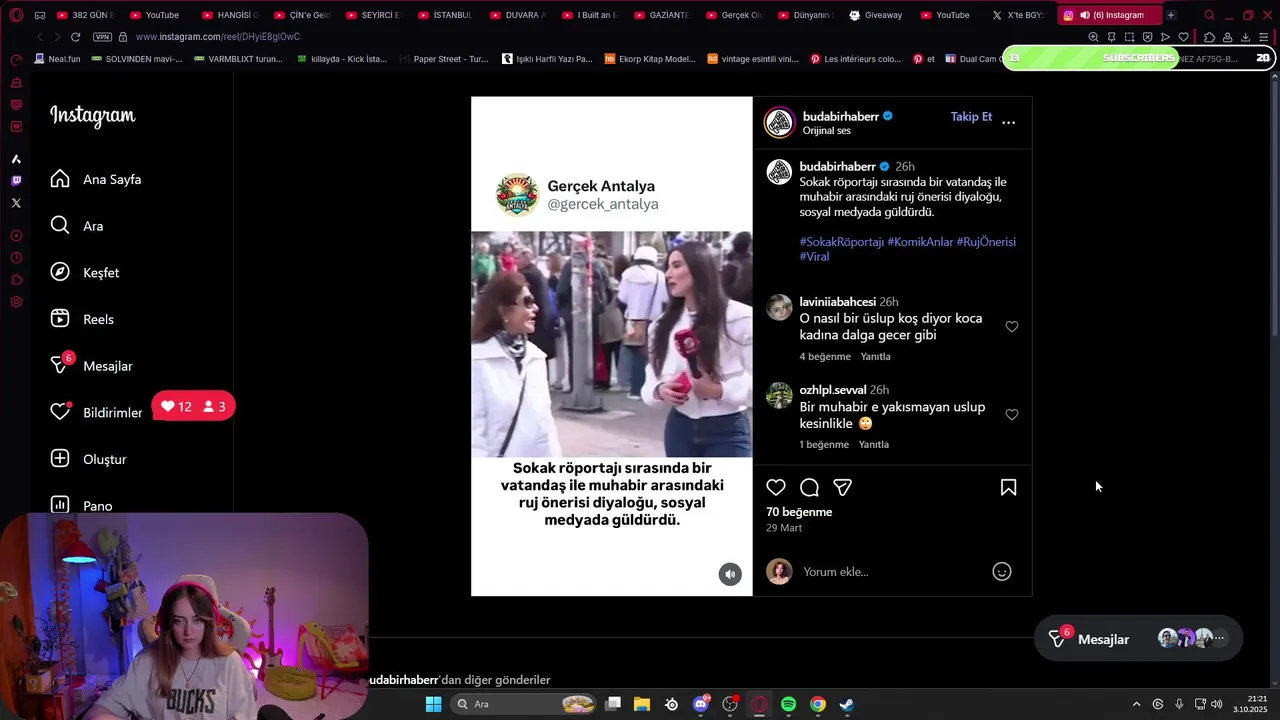The width and height of the screenshot is (1280, 720).
Task: Click hashtag #SokakRöportajı
Action: [842, 242]
